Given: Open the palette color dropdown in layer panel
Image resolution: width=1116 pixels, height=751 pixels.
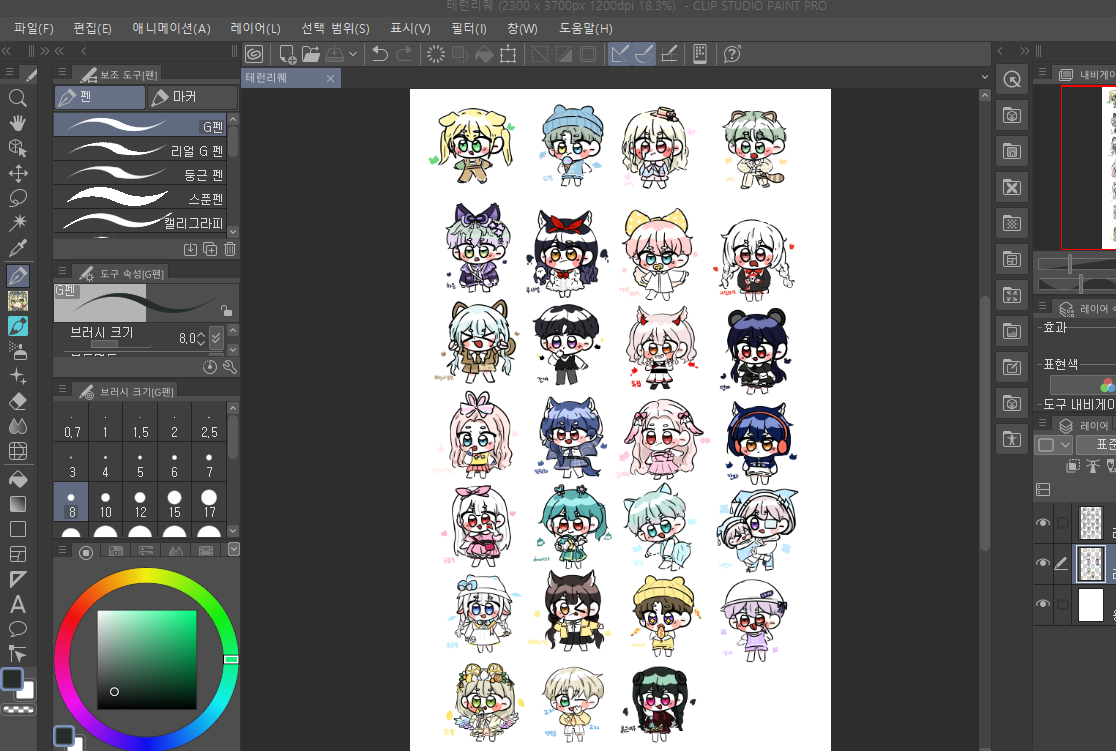Looking at the screenshot, I should tap(1053, 445).
